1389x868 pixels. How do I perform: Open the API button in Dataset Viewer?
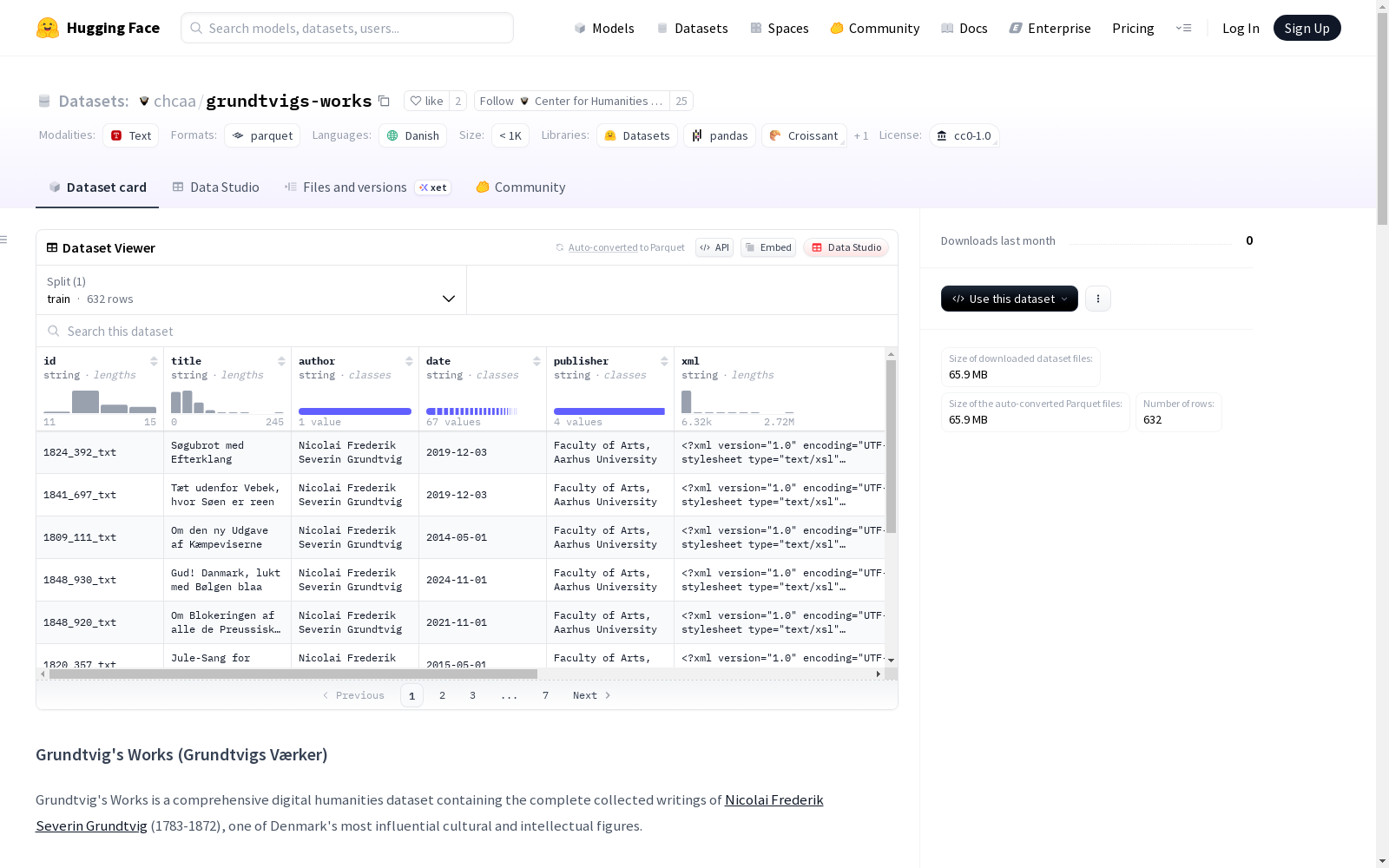coord(714,247)
